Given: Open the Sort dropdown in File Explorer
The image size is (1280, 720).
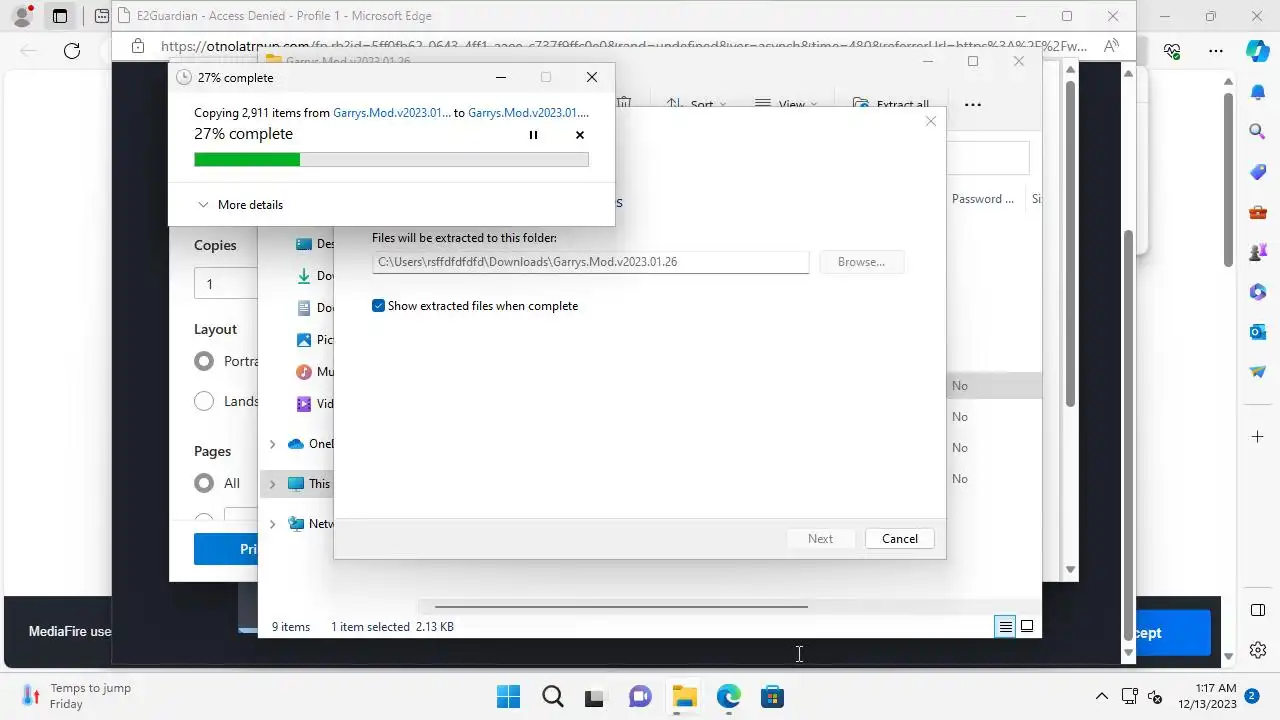Looking at the screenshot, I should coord(697,104).
